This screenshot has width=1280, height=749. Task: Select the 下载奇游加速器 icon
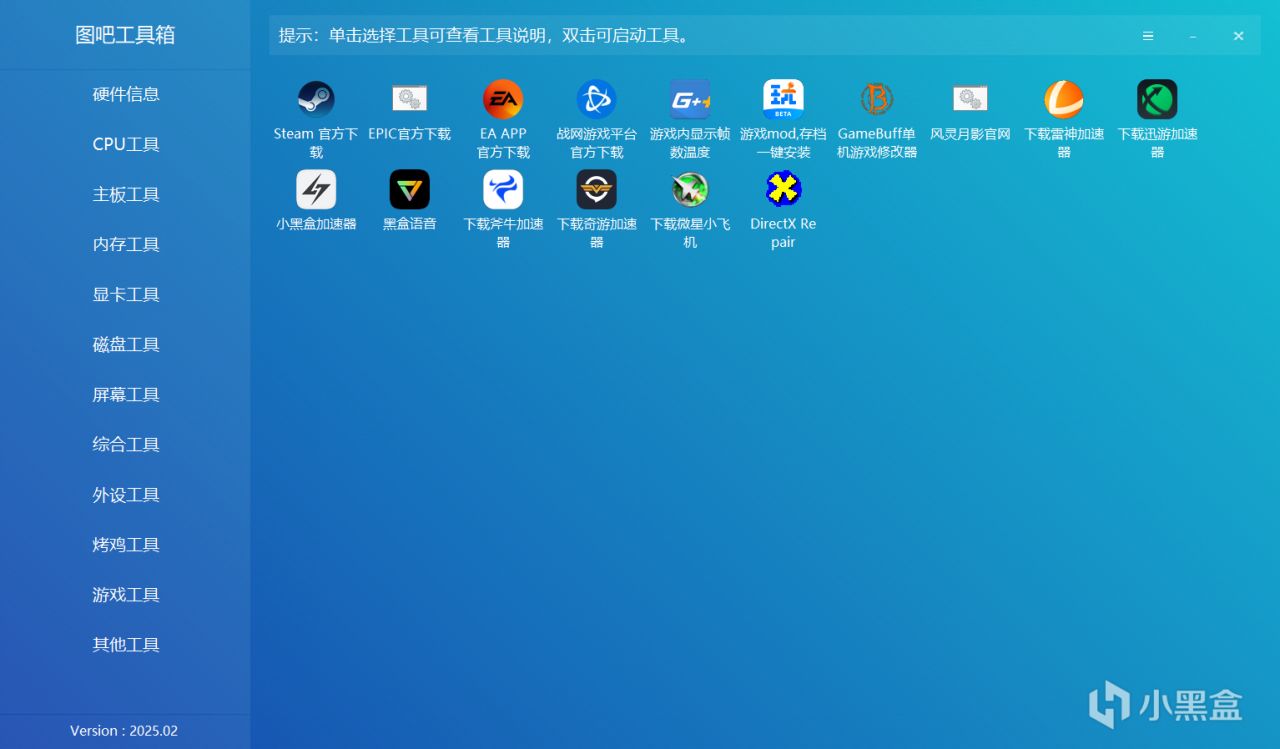(x=596, y=189)
